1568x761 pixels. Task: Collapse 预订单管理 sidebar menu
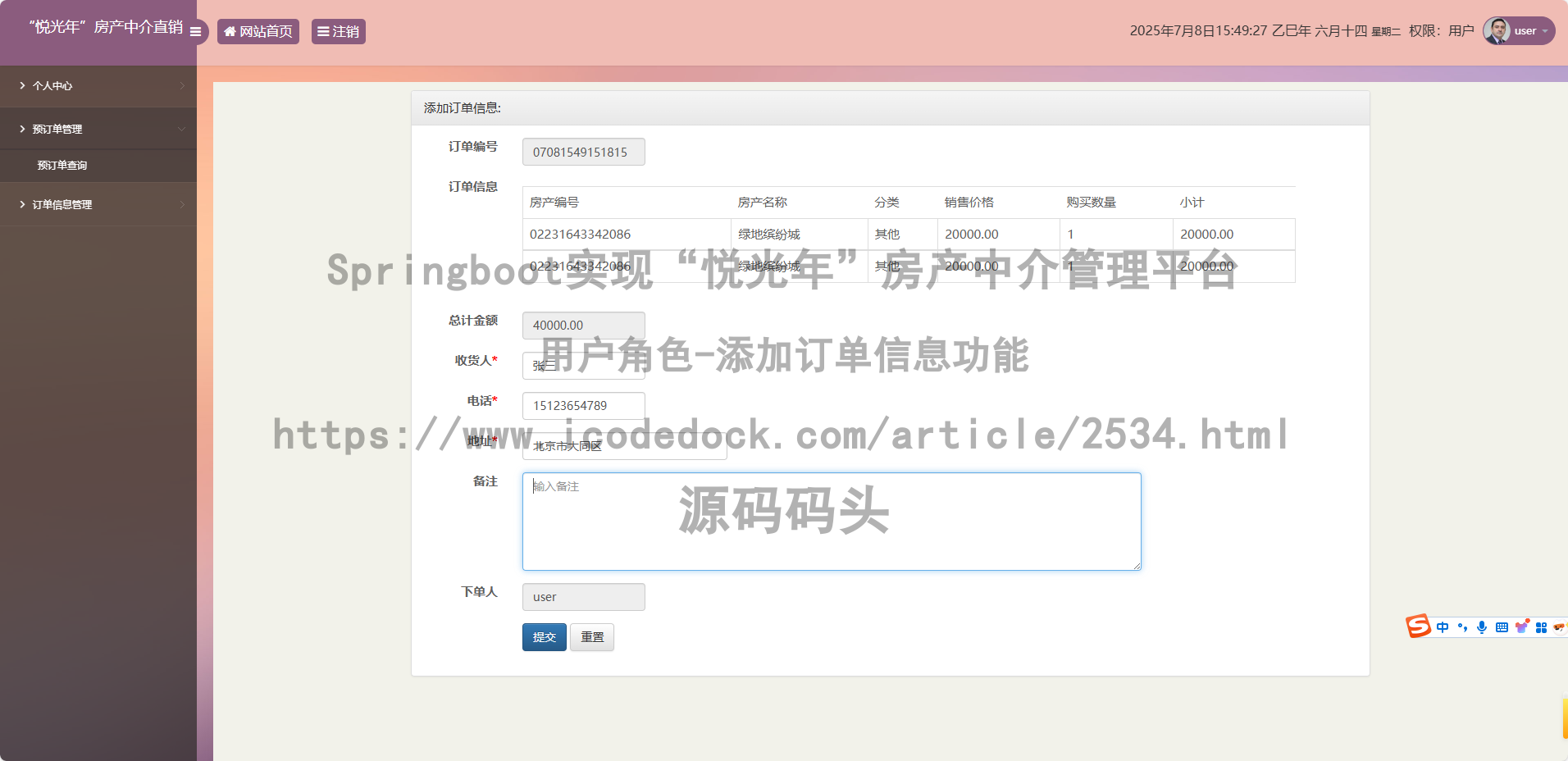(98, 129)
